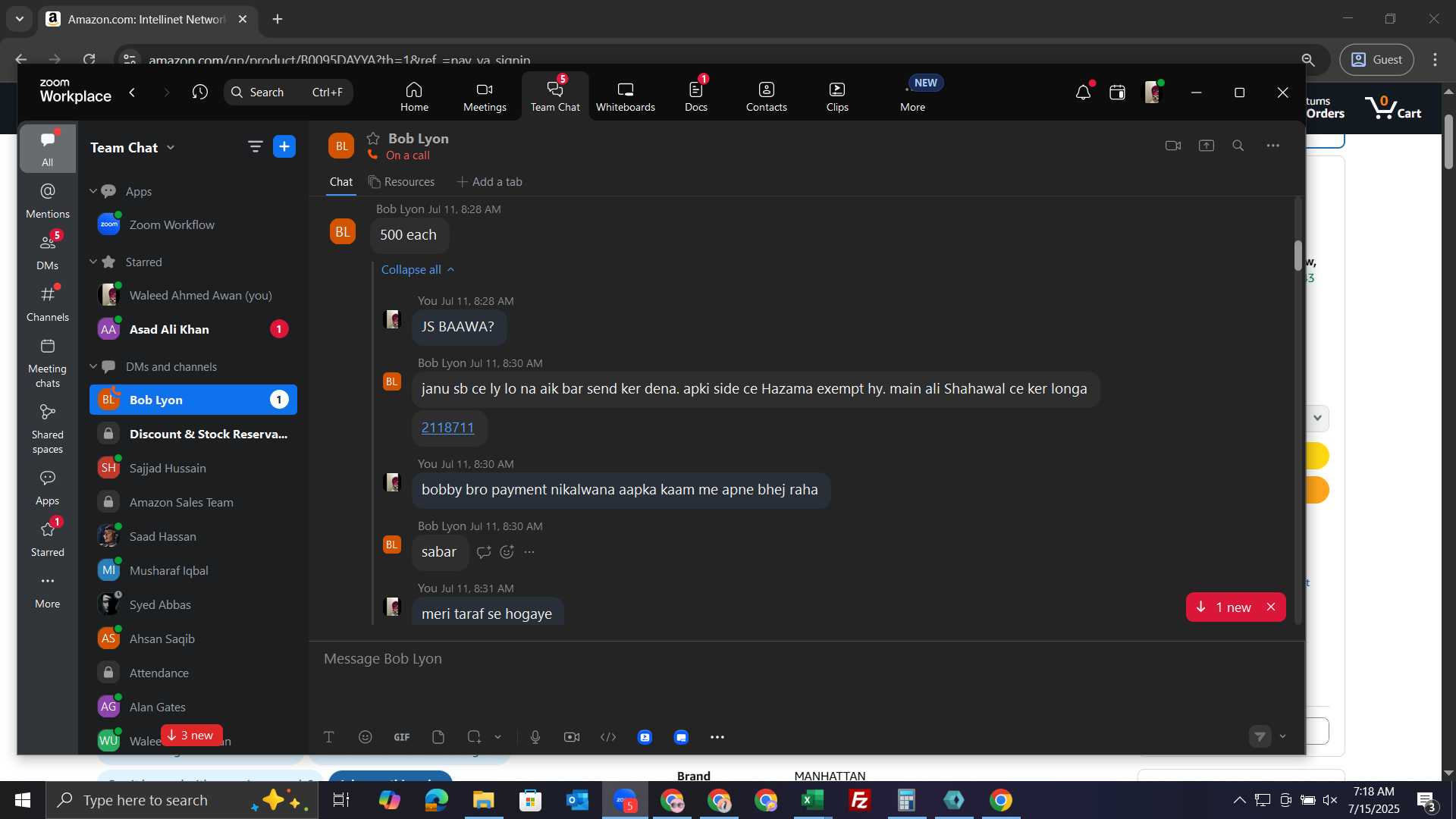Screen dimensions: 1456x819
Task: Search within Bob Lyon chat
Action: [x=1238, y=146]
